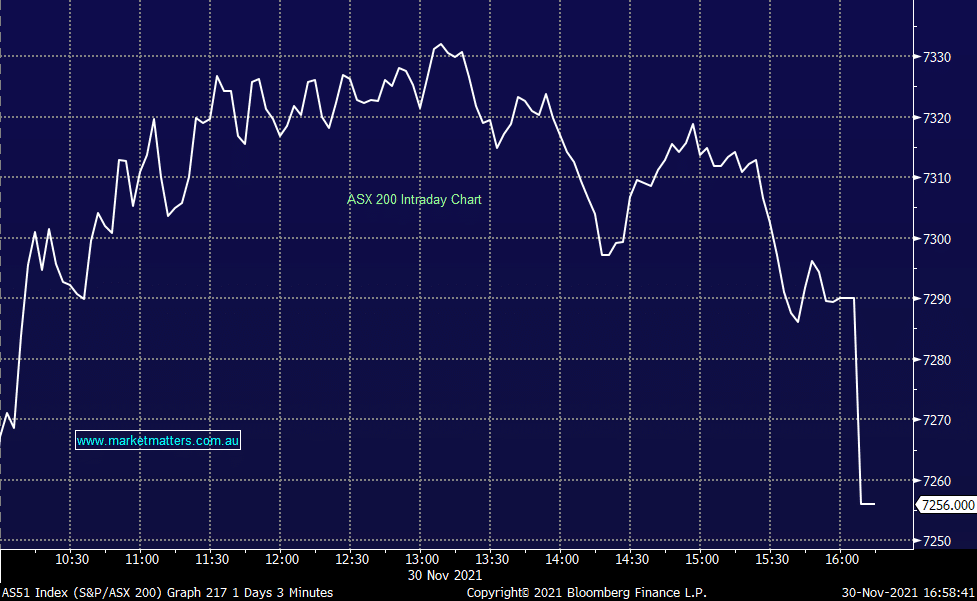Click the 11:00 time axis label
This screenshot has width=977, height=601.
click(x=142, y=559)
